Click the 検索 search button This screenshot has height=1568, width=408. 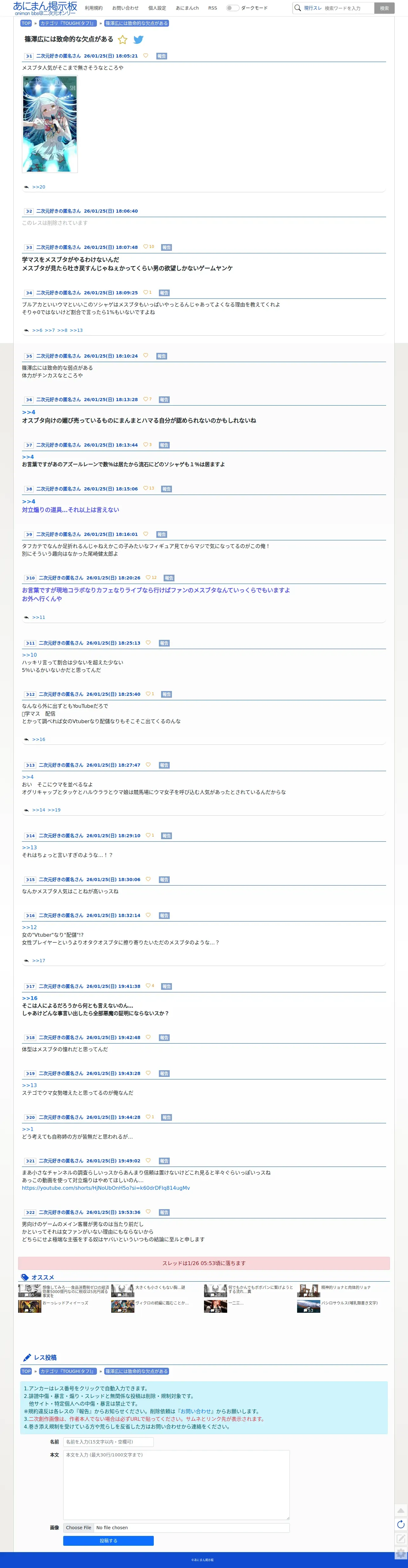384,8
